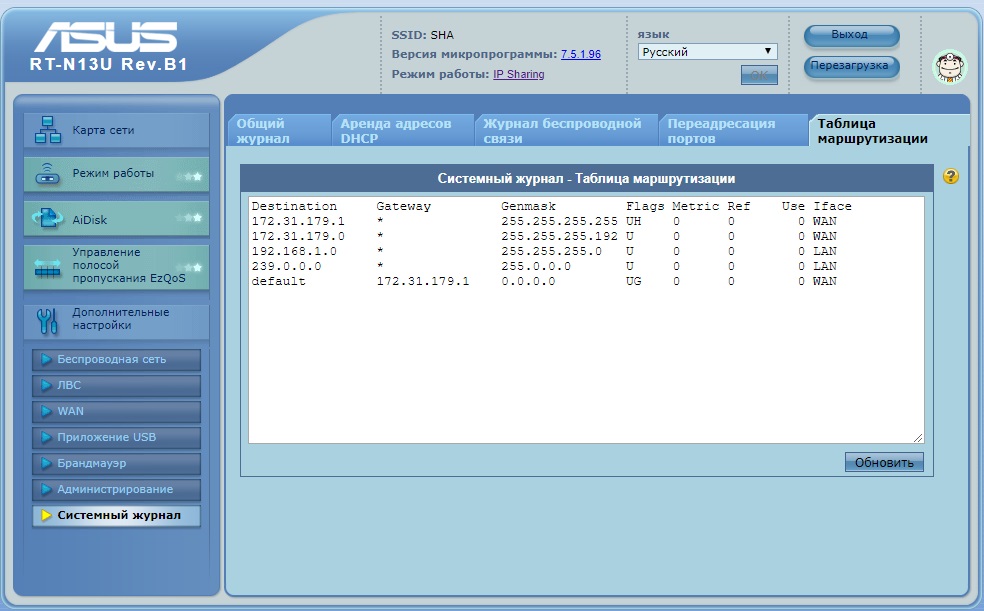984x611 pixels.
Task: Click the blue arrow next to Администрирование
Action: (x=46, y=489)
